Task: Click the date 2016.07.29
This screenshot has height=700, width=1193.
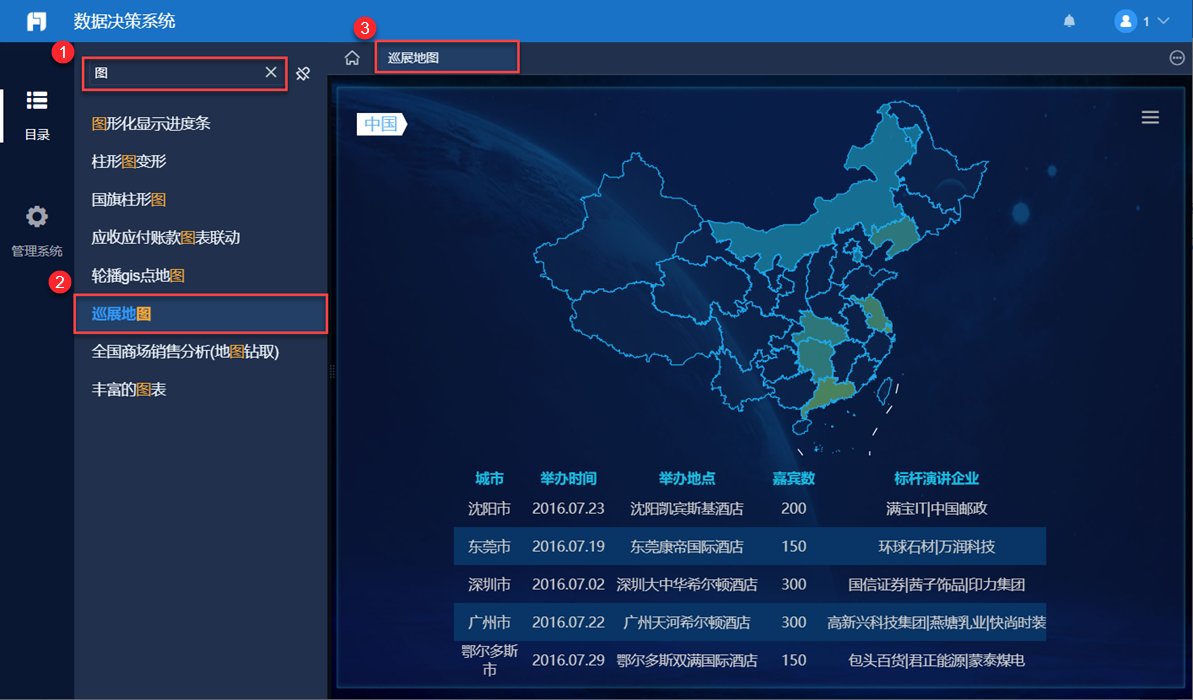Action: (x=568, y=660)
